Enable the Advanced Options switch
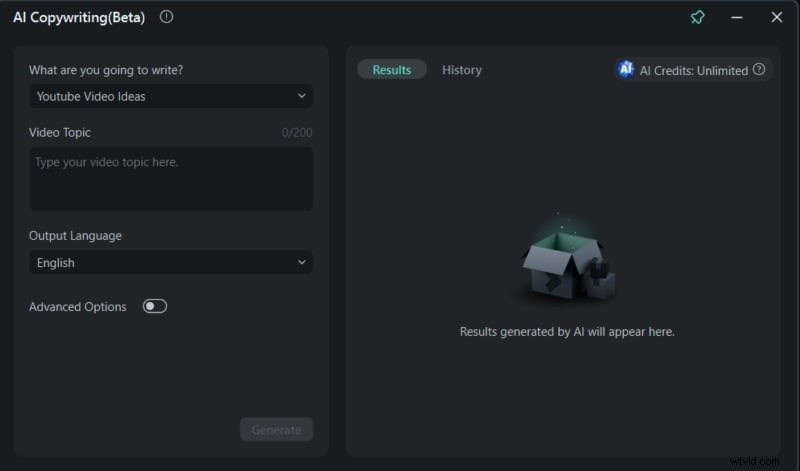 [155, 307]
